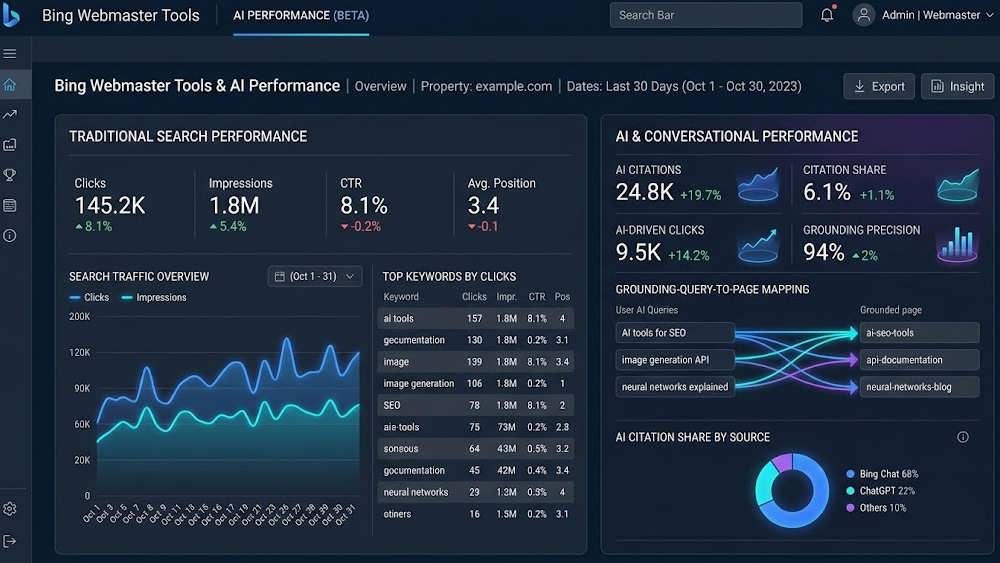Select the trophy icon in sidebar
1000x563 pixels.
(x=10, y=175)
